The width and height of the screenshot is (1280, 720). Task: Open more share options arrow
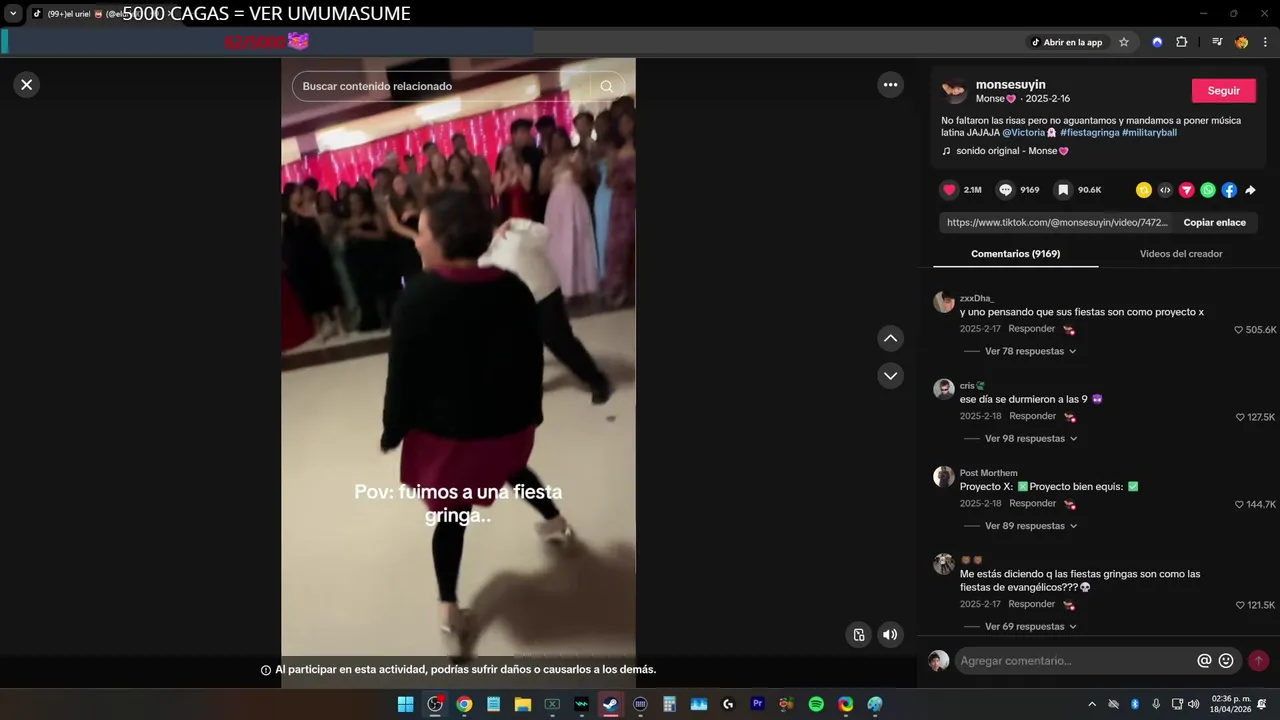click(1250, 190)
